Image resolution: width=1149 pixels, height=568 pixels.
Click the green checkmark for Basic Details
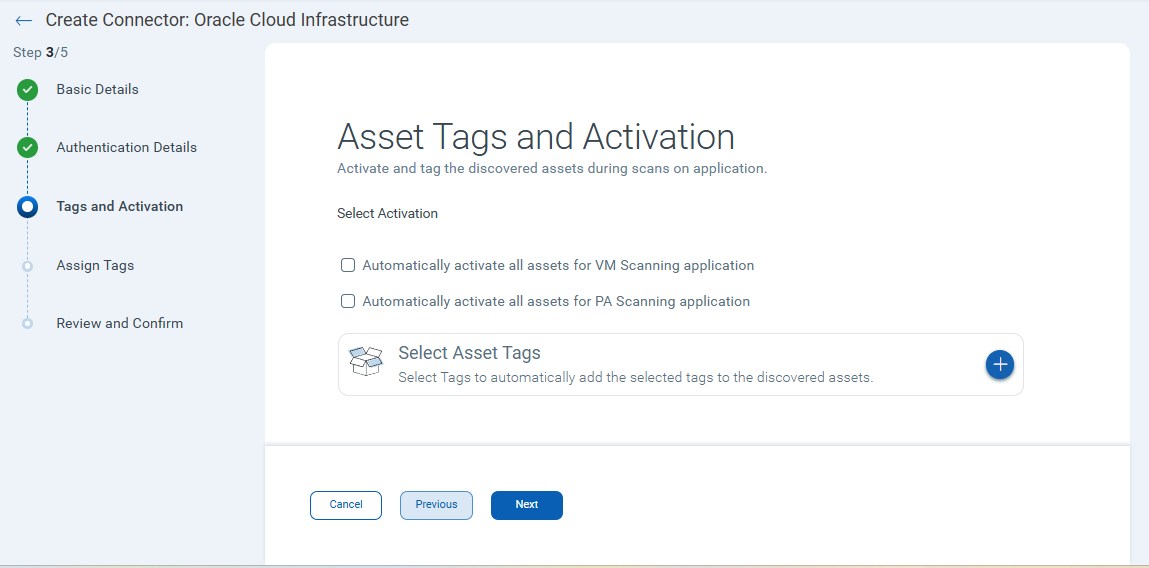27,90
